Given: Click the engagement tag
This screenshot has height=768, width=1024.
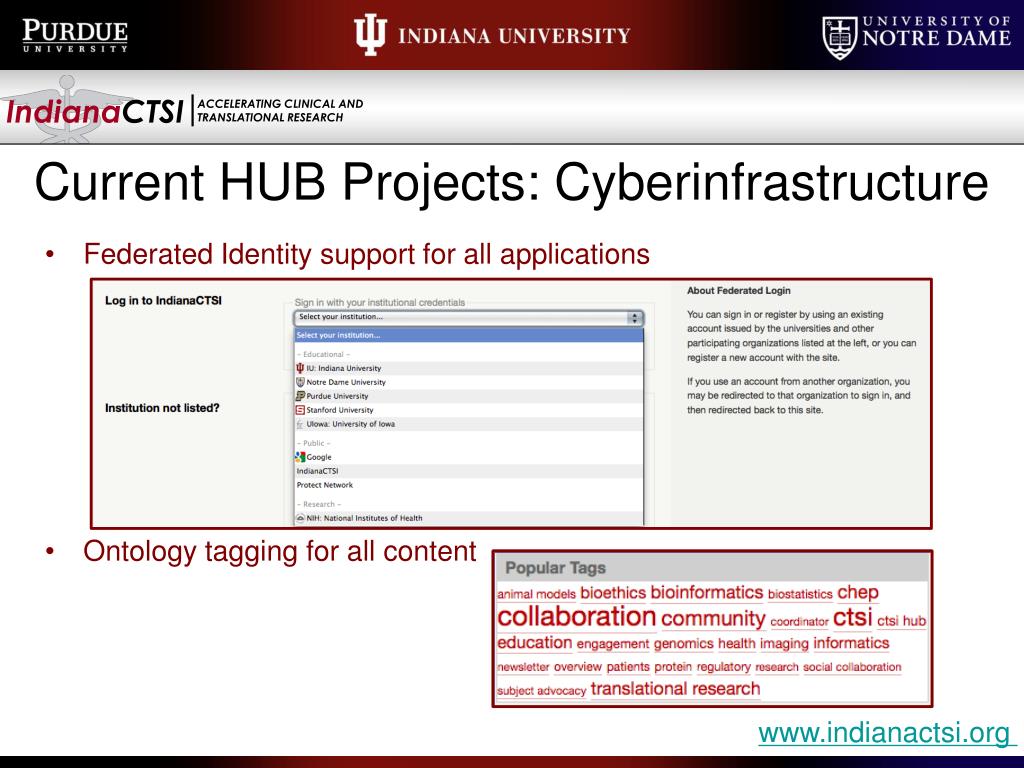Looking at the screenshot, I should 613,645.
